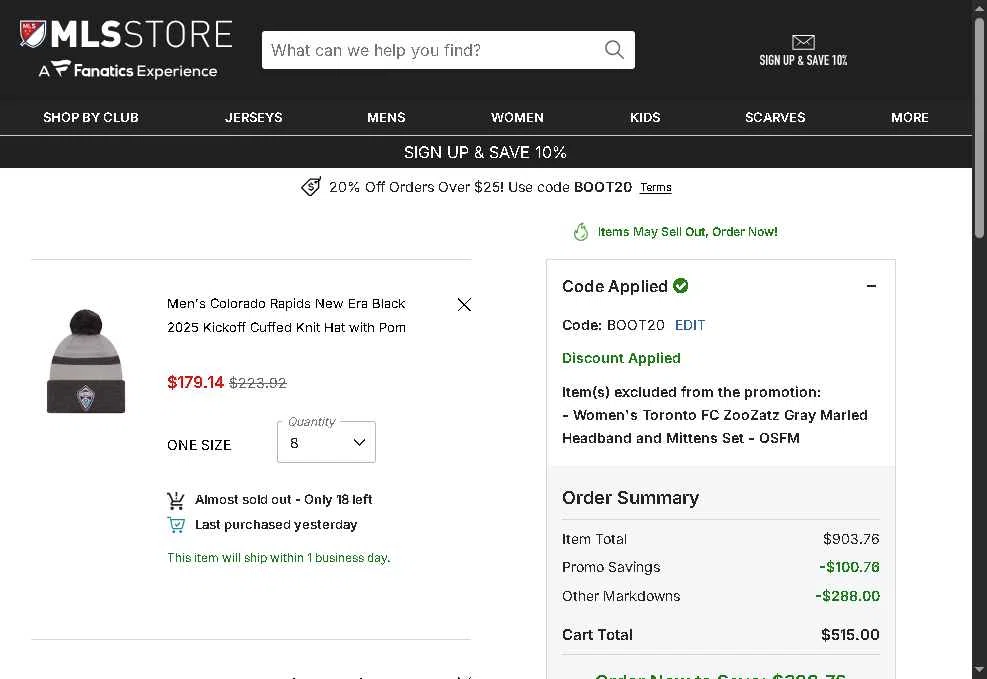Click the Item Total $903.76 value
Screen dimensions: 987x679
(x=851, y=539)
